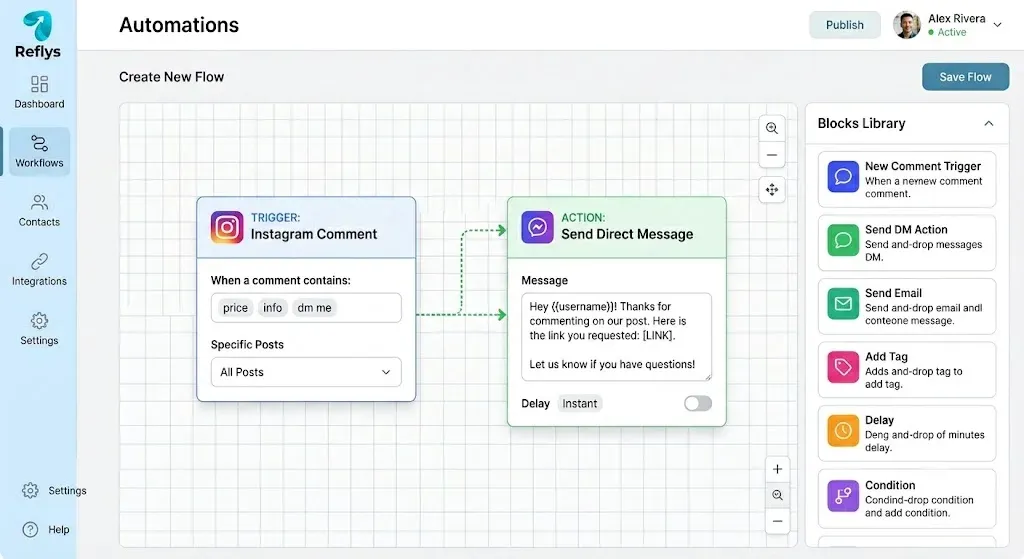Click the comment keywords input field

click(306, 308)
